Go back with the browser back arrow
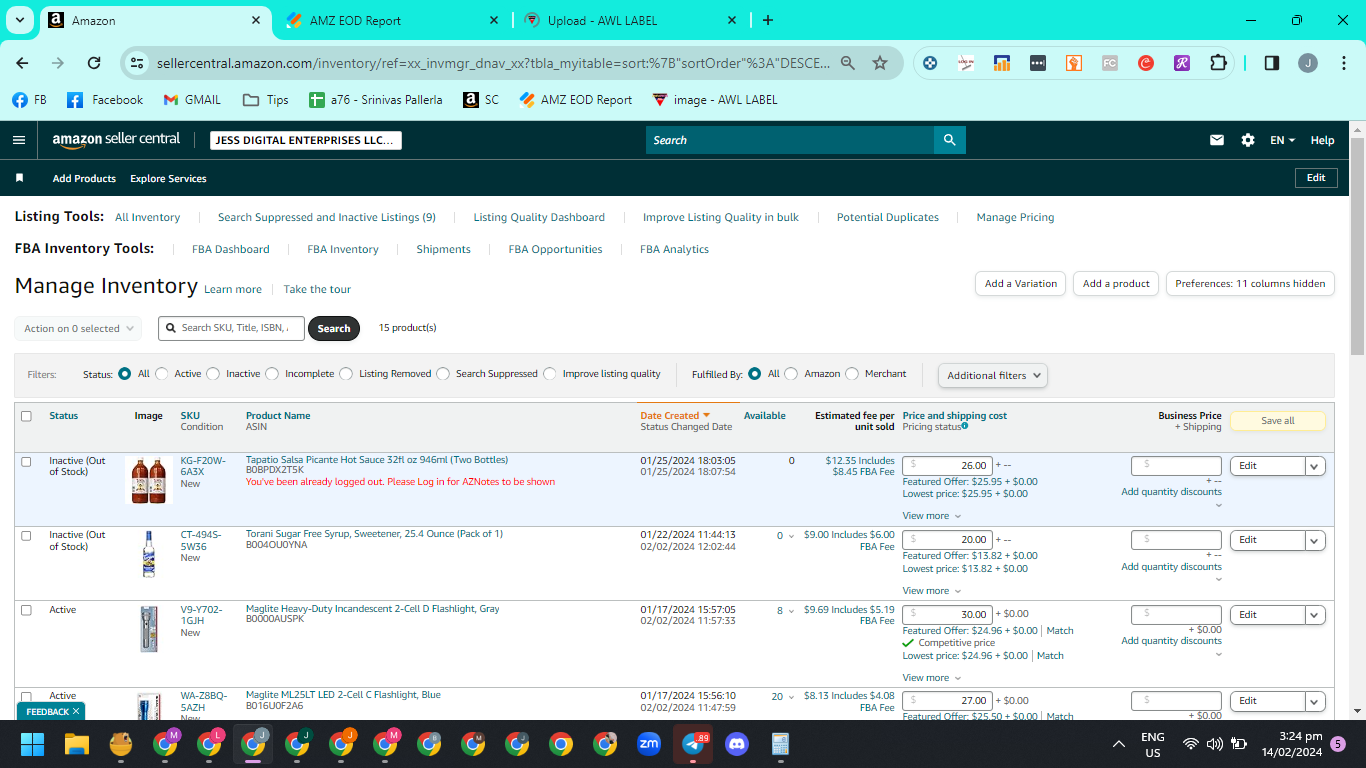This screenshot has width=1366, height=768. pos(22,63)
